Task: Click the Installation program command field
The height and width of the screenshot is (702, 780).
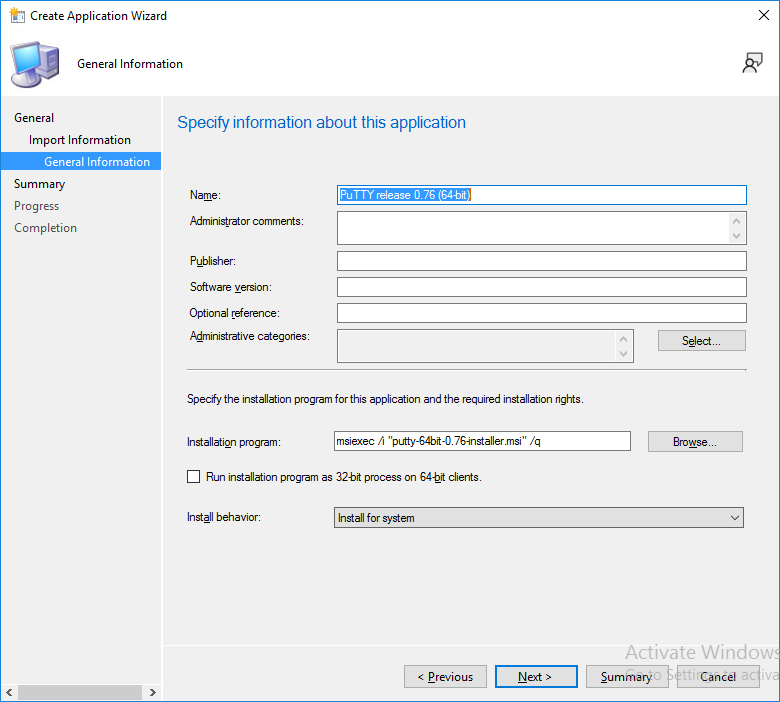Action: coord(481,441)
